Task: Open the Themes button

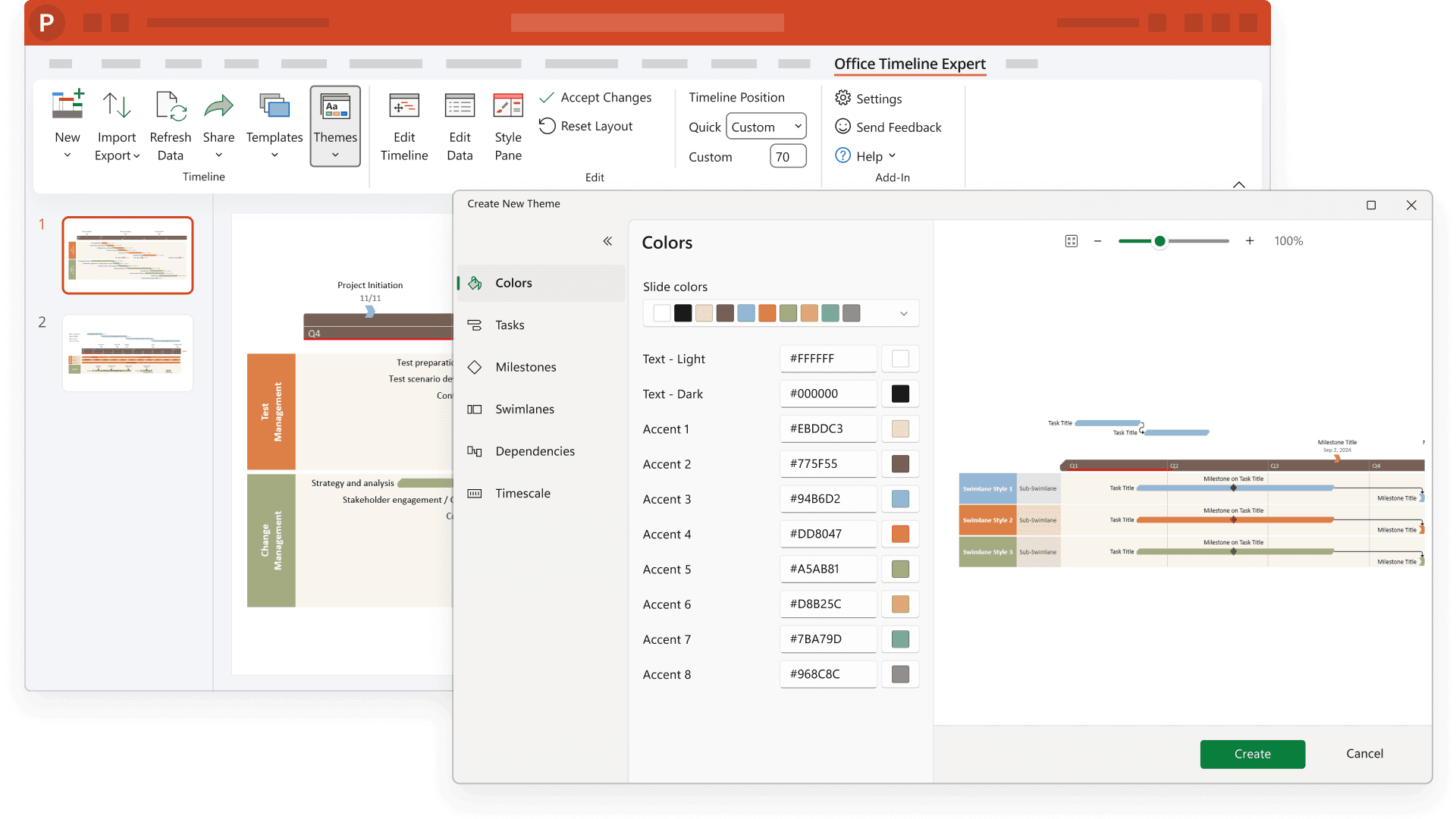Action: (x=335, y=126)
